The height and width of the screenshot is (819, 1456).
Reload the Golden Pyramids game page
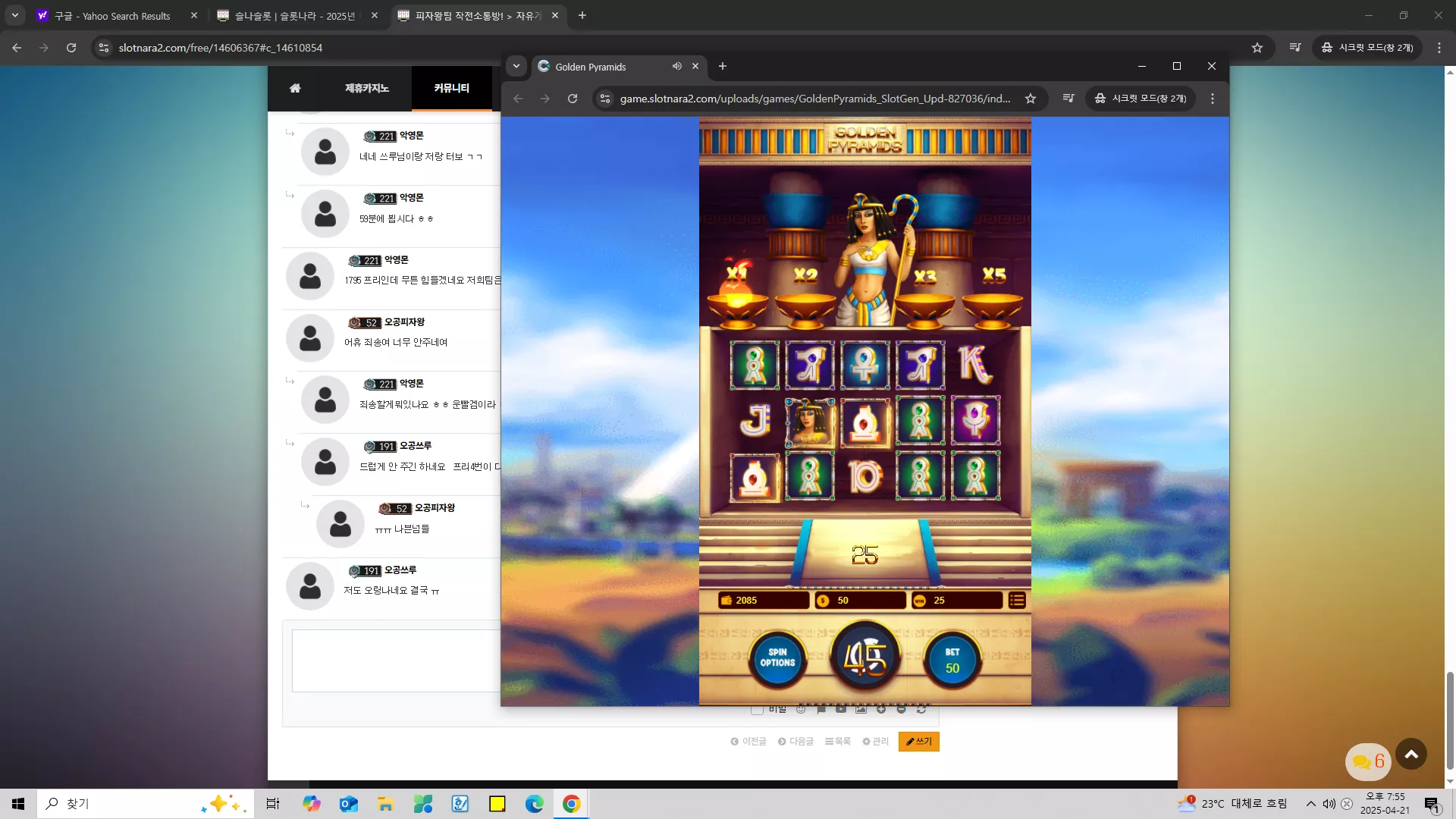(573, 99)
